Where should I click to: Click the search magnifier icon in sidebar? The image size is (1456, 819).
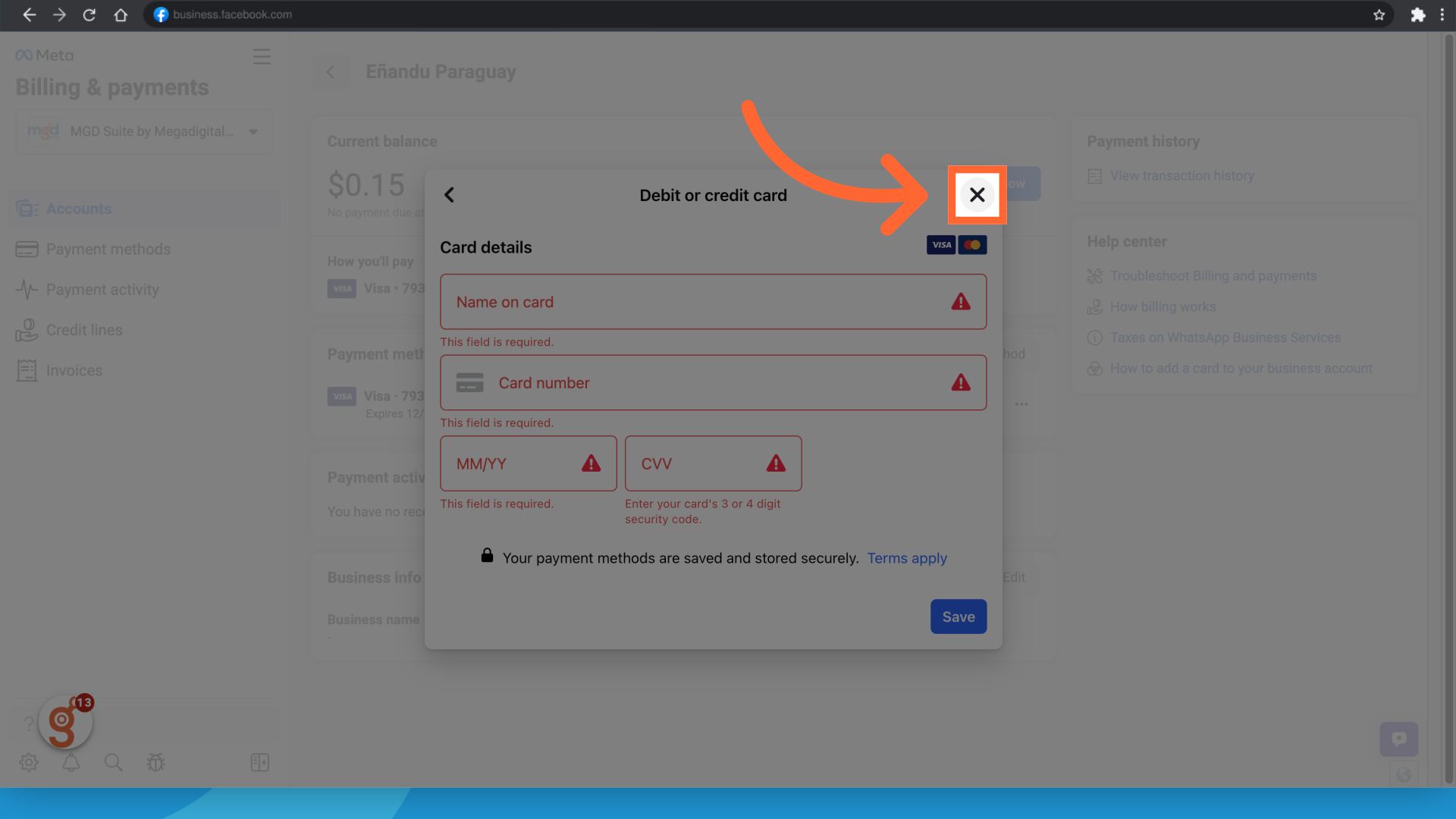113,762
